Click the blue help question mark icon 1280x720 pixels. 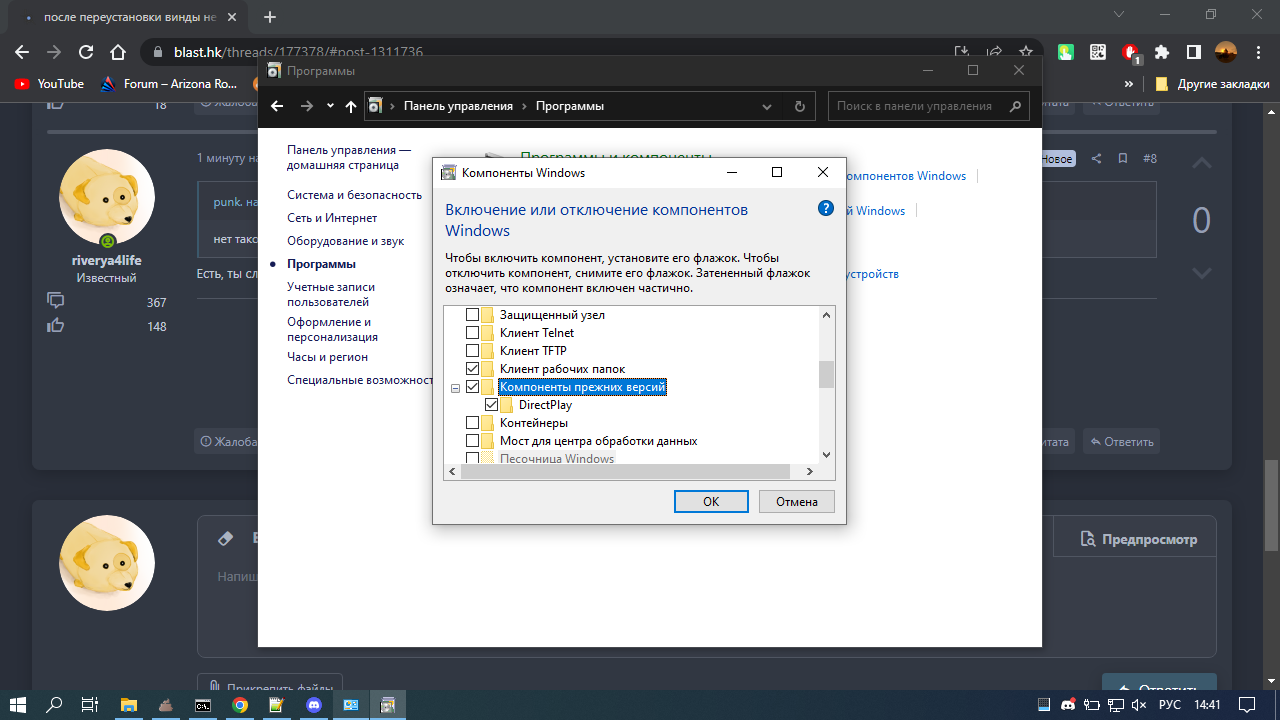coord(825,208)
